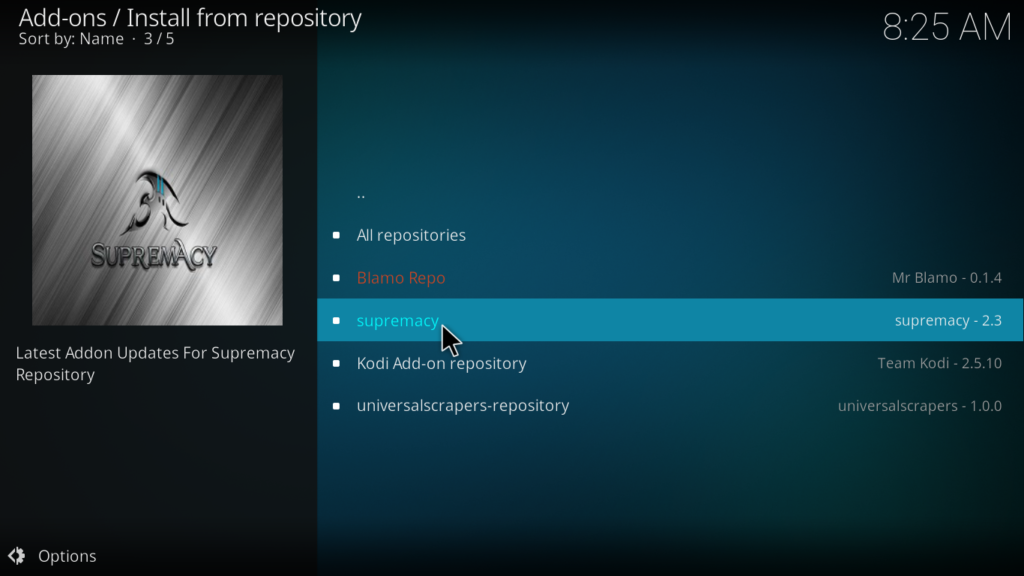Open universalscrapers-repository entry

coord(670,406)
